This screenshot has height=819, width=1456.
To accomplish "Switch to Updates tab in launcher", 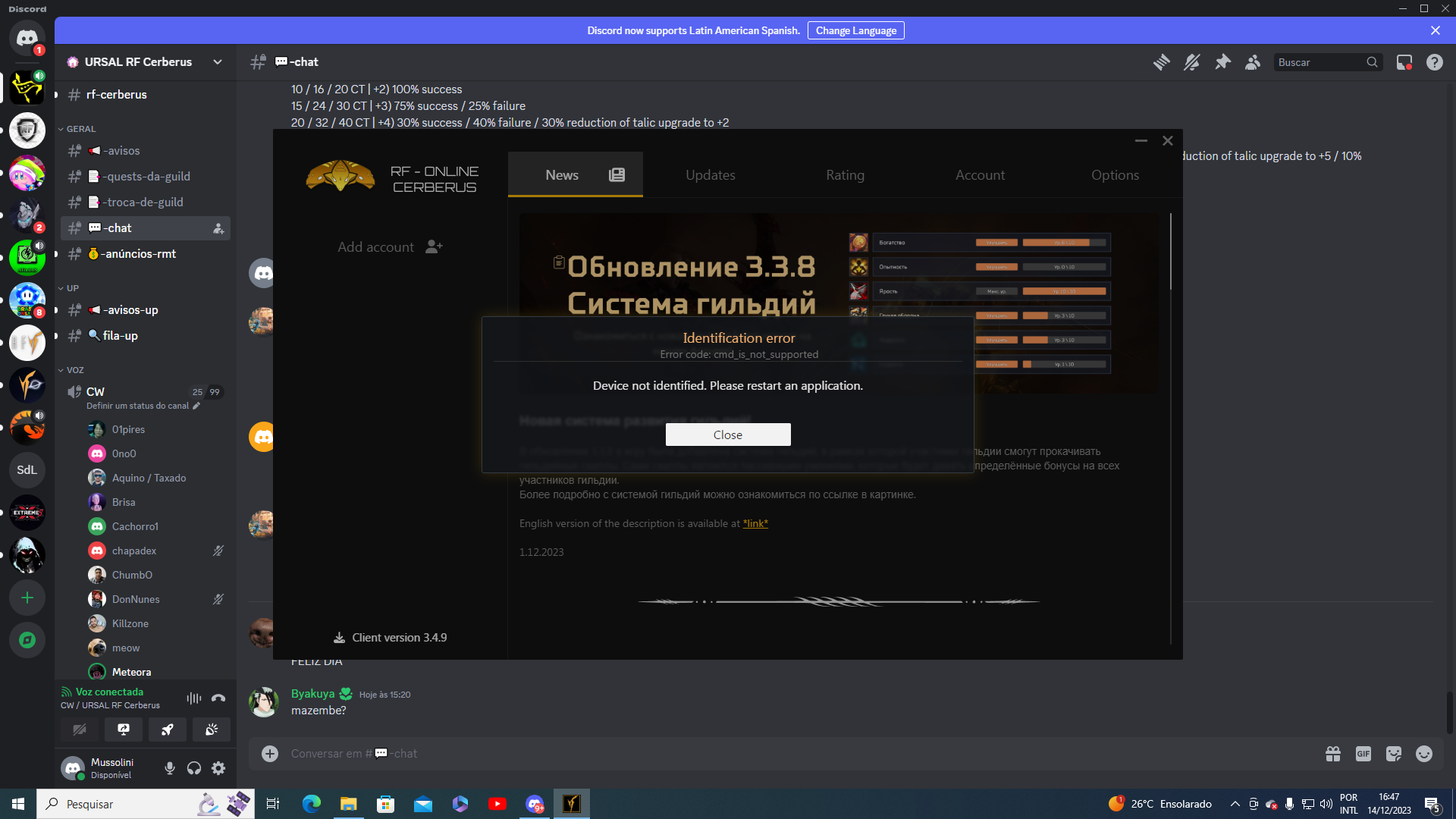I will pyautogui.click(x=711, y=175).
